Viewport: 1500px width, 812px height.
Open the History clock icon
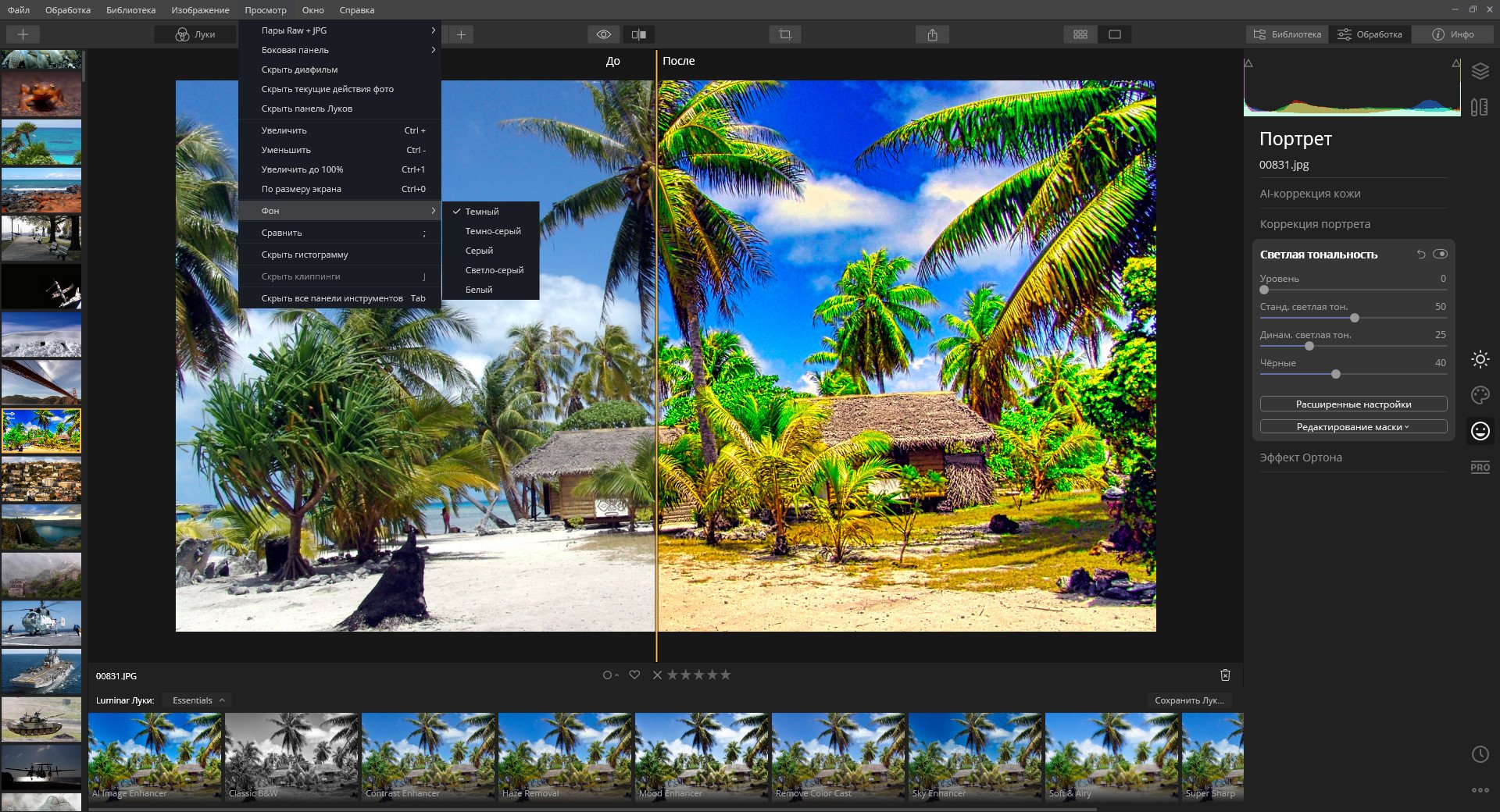click(x=1480, y=754)
